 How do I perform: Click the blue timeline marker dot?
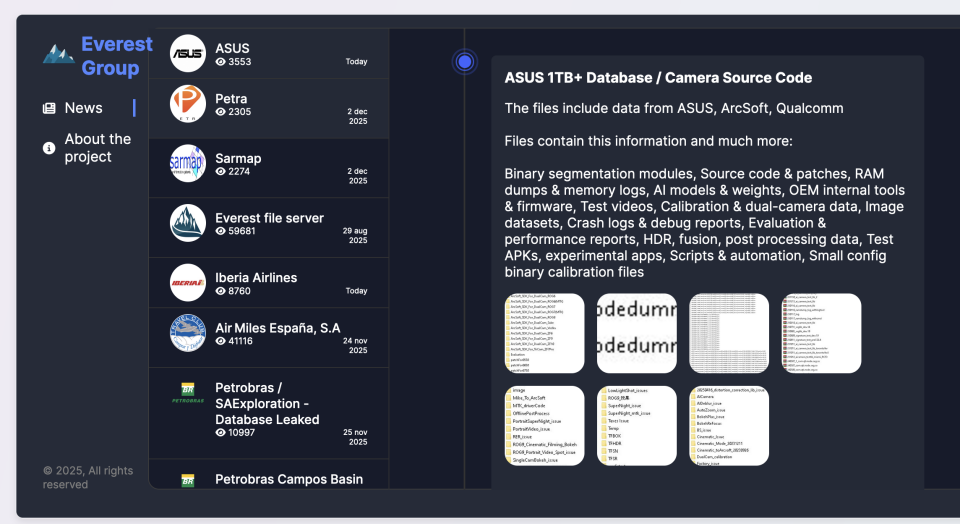[464, 62]
